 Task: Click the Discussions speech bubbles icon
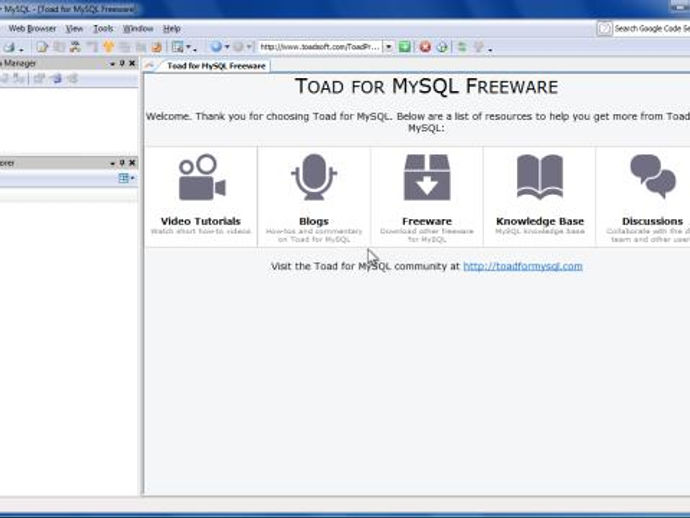click(653, 176)
